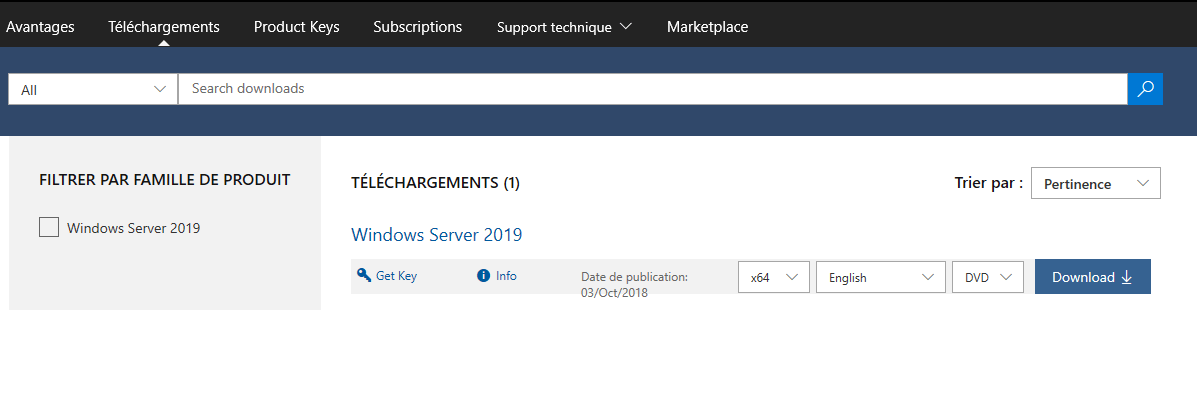Open the x64 architecture dropdown

coord(773,277)
